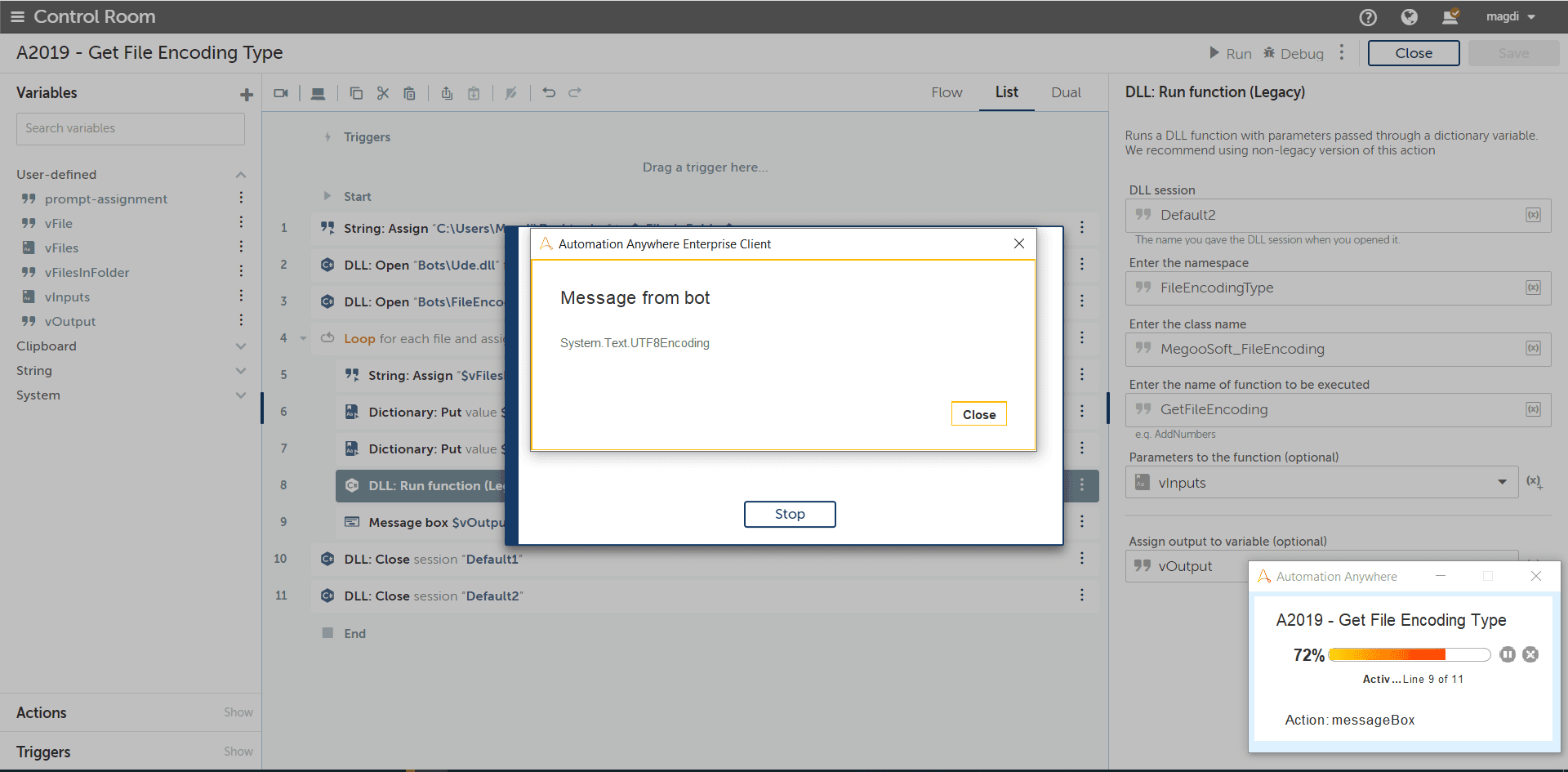
Task: Open options for vFiles variable
Action: tap(241, 247)
